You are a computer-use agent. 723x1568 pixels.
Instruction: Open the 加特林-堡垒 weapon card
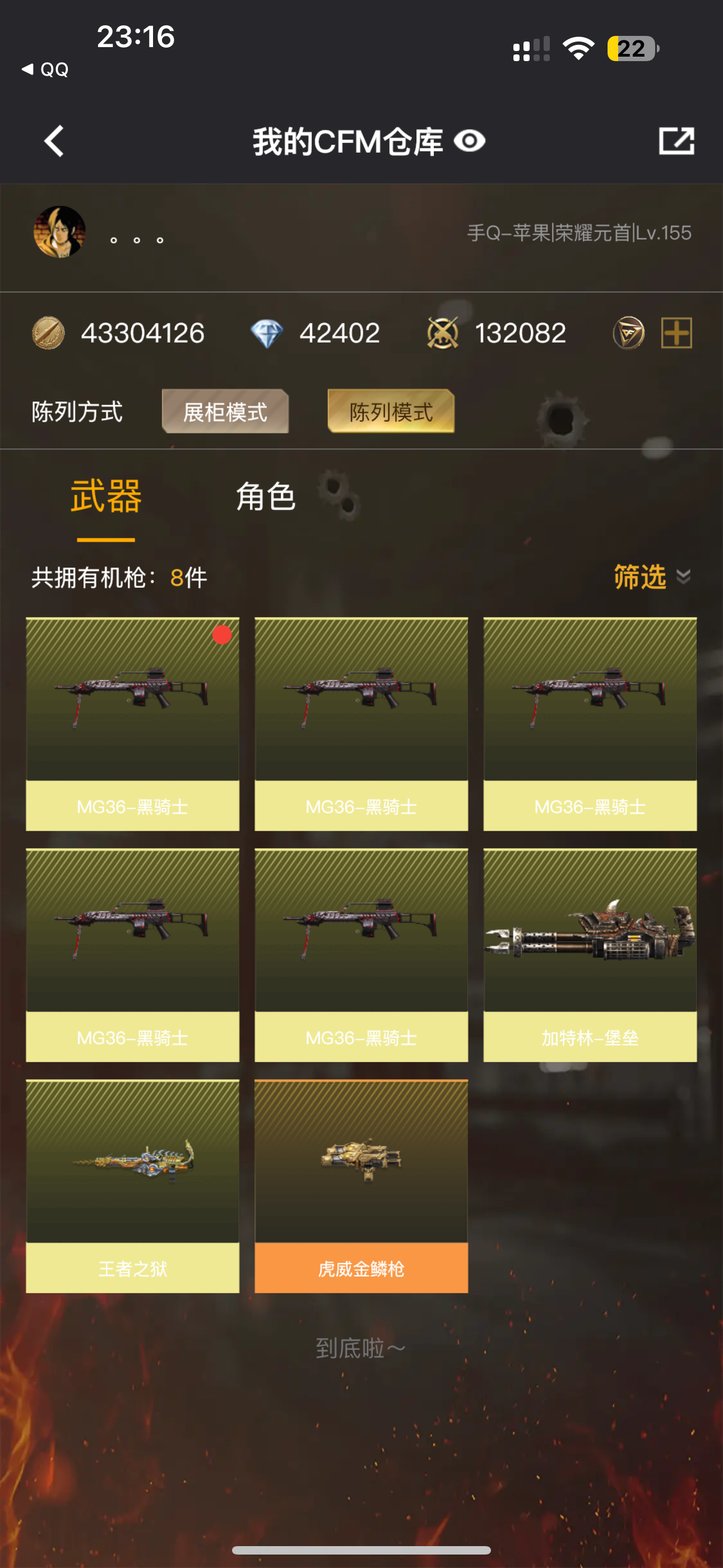(590, 956)
